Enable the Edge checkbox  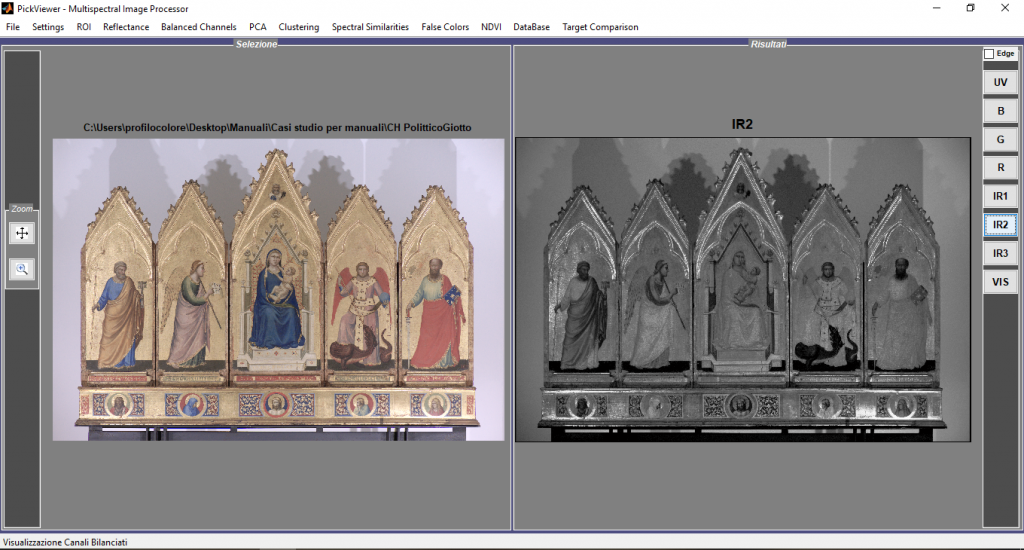click(989, 54)
